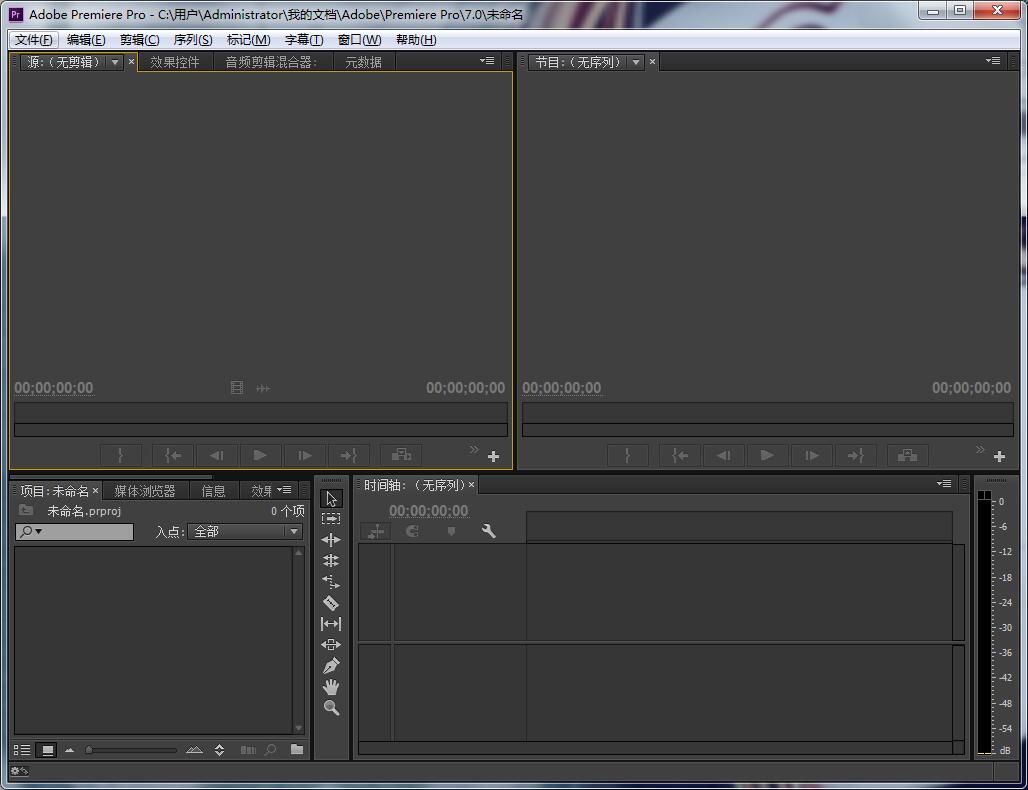Open Source panel flyout menu
The width and height of the screenshot is (1028, 790).
click(487, 60)
